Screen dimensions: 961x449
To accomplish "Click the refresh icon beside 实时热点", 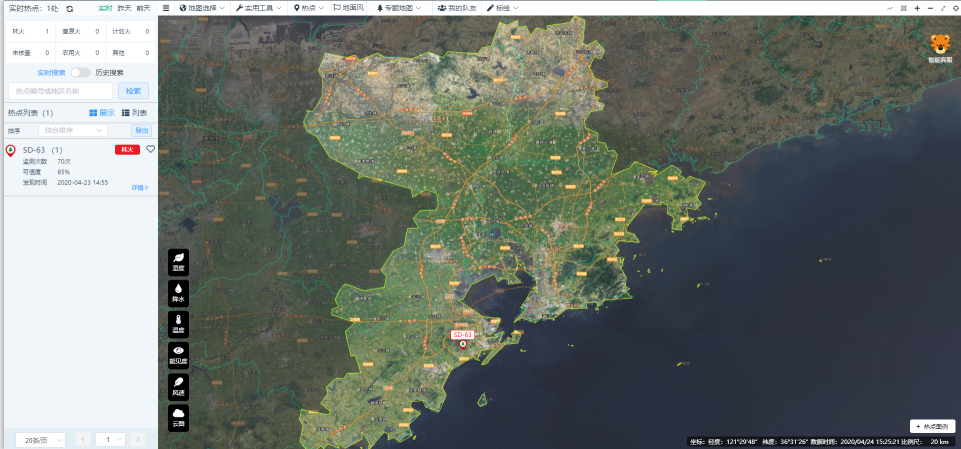I will 70,8.
